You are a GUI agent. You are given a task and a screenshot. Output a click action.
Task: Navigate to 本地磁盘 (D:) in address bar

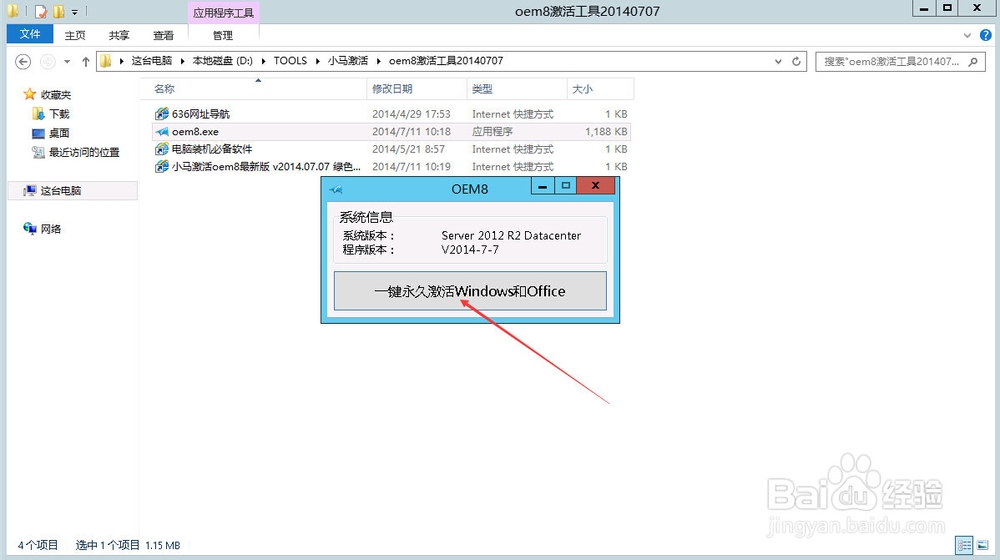click(223, 61)
